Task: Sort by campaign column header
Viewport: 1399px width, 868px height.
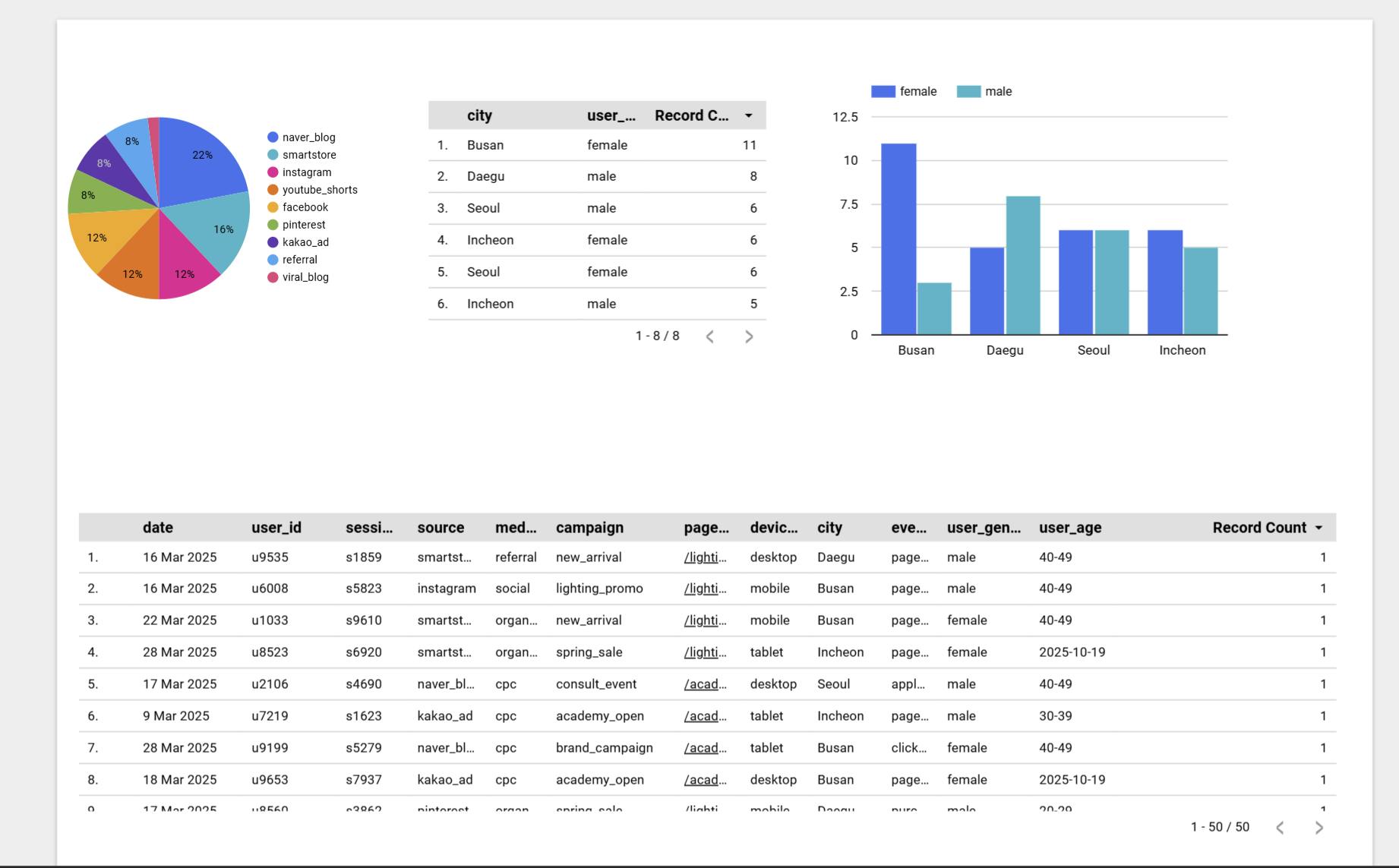Action: pos(589,528)
